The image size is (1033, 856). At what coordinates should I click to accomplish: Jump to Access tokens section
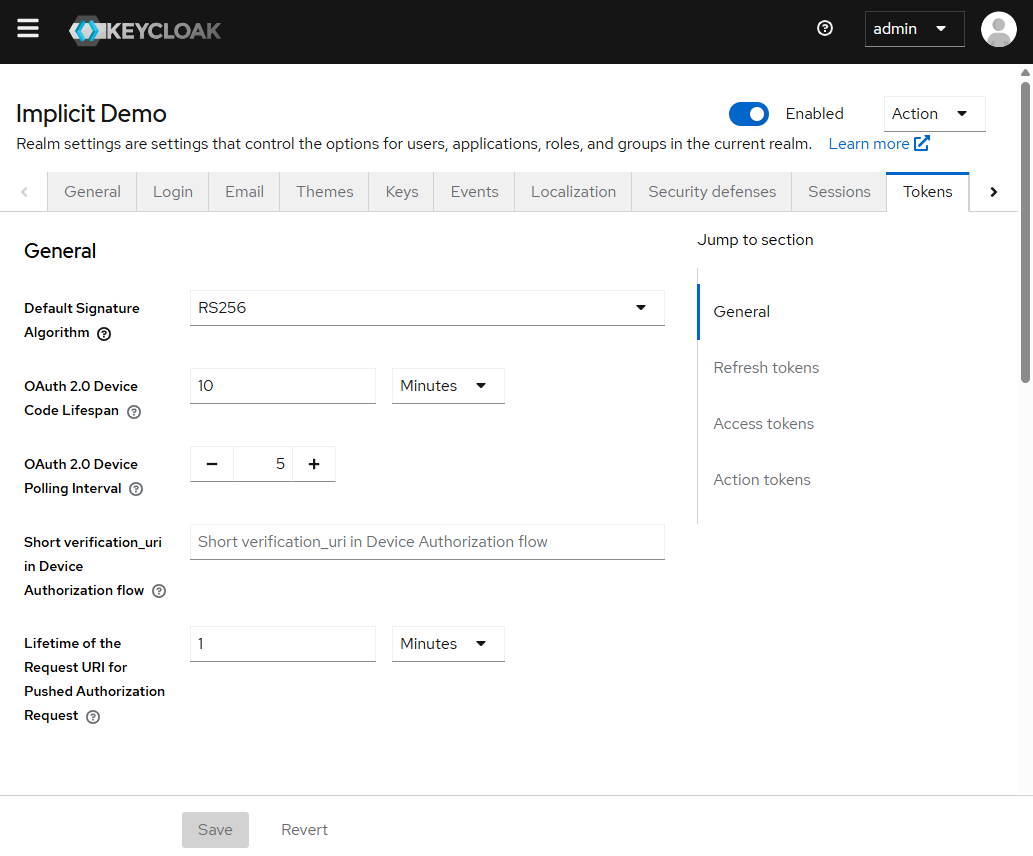(763, 424)
